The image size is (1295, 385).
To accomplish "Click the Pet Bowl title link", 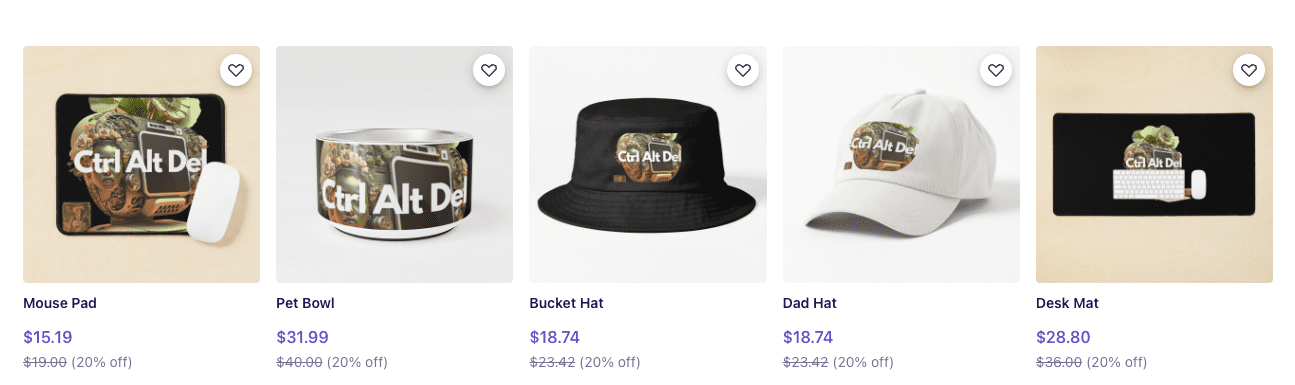I will click(x=305, y=303).
